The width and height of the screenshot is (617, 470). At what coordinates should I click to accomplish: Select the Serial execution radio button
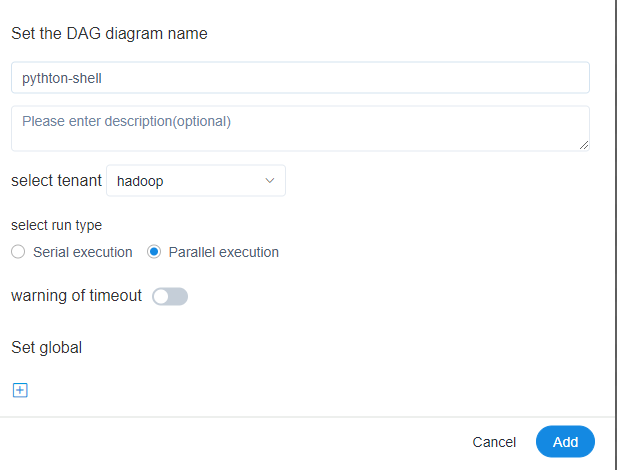18,252
